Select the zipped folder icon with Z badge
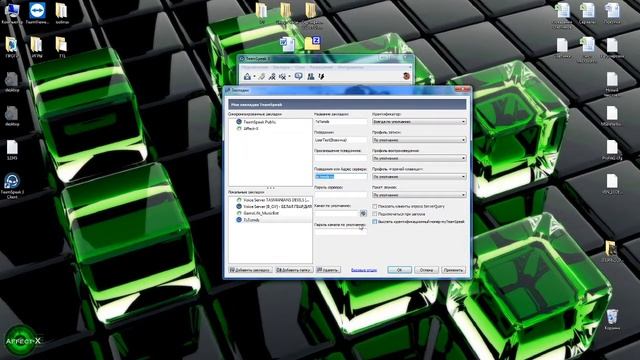 pyautogui.click(x=313, y=43)
